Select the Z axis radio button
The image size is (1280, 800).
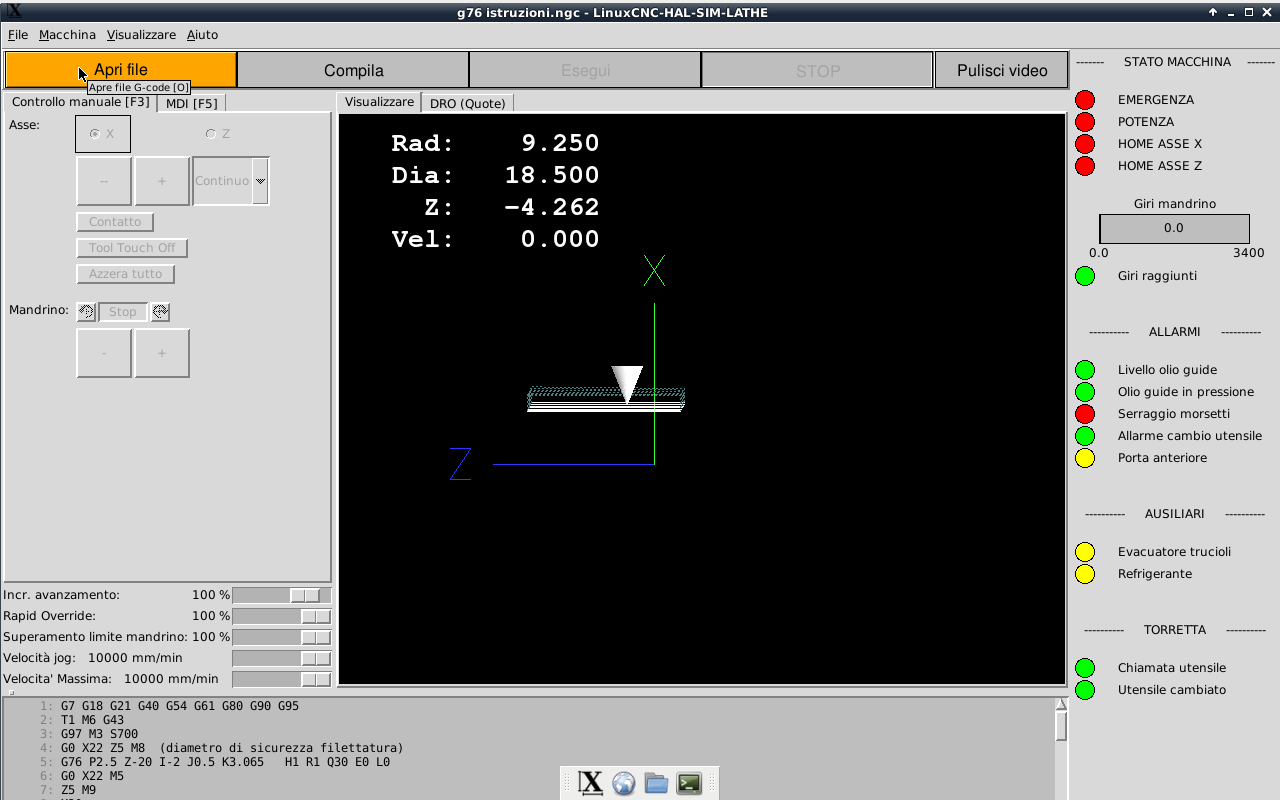pos(210,134)
